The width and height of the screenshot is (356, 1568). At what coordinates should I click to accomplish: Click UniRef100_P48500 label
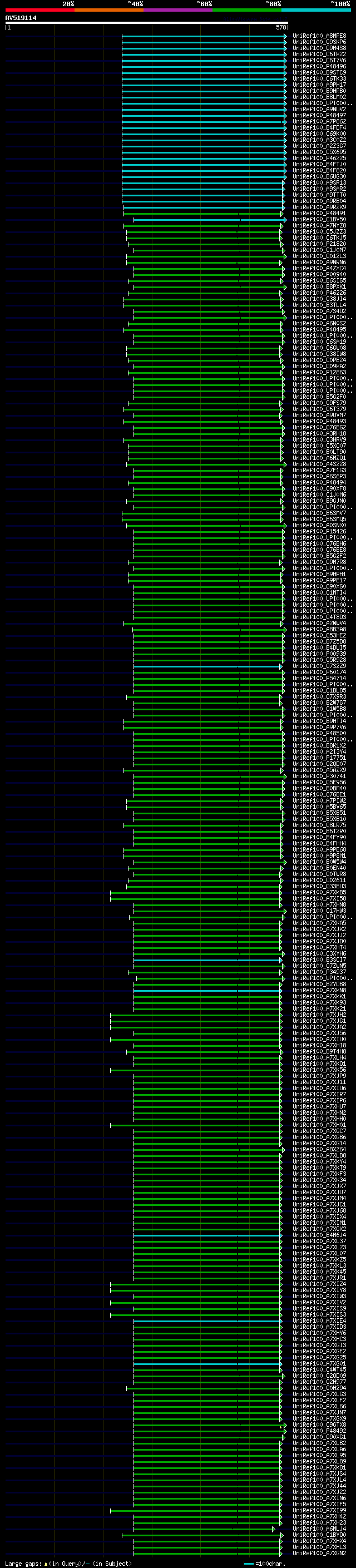click(x=319, y=734)
